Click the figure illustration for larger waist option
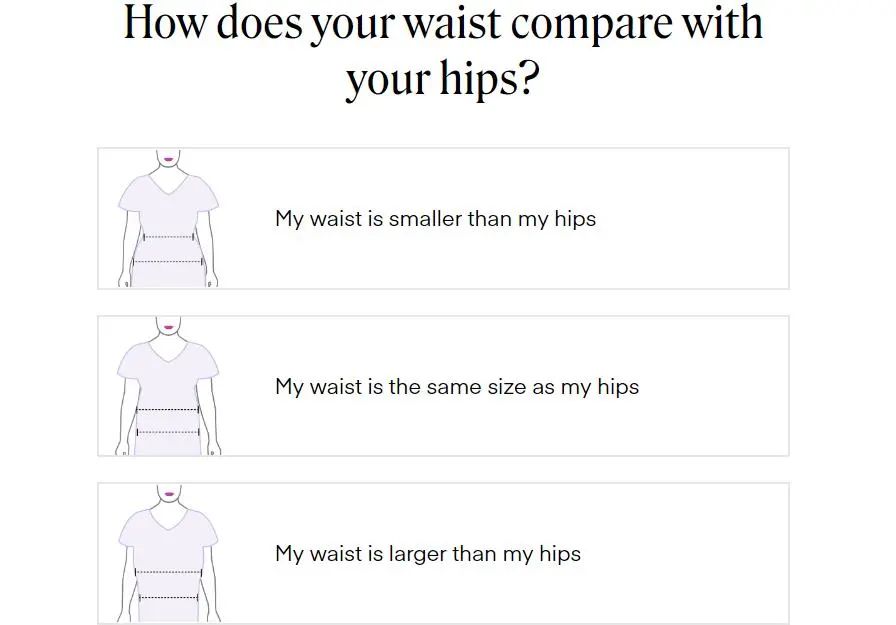This screenshot has height=625, width=896. coord(168,554)
